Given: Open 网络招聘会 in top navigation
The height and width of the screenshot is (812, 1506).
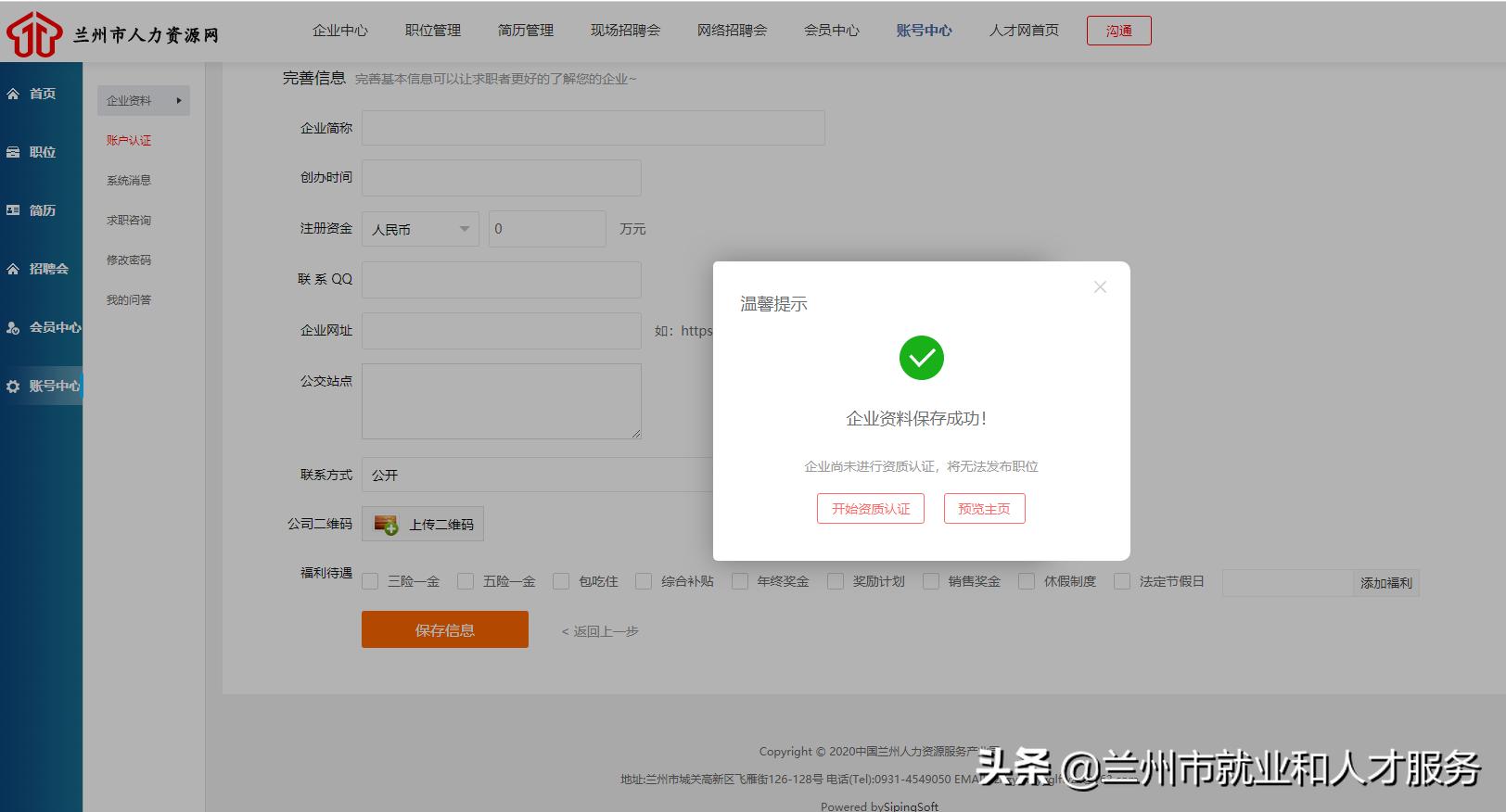Looking at the screenshot, I should (x=733, y=31).
